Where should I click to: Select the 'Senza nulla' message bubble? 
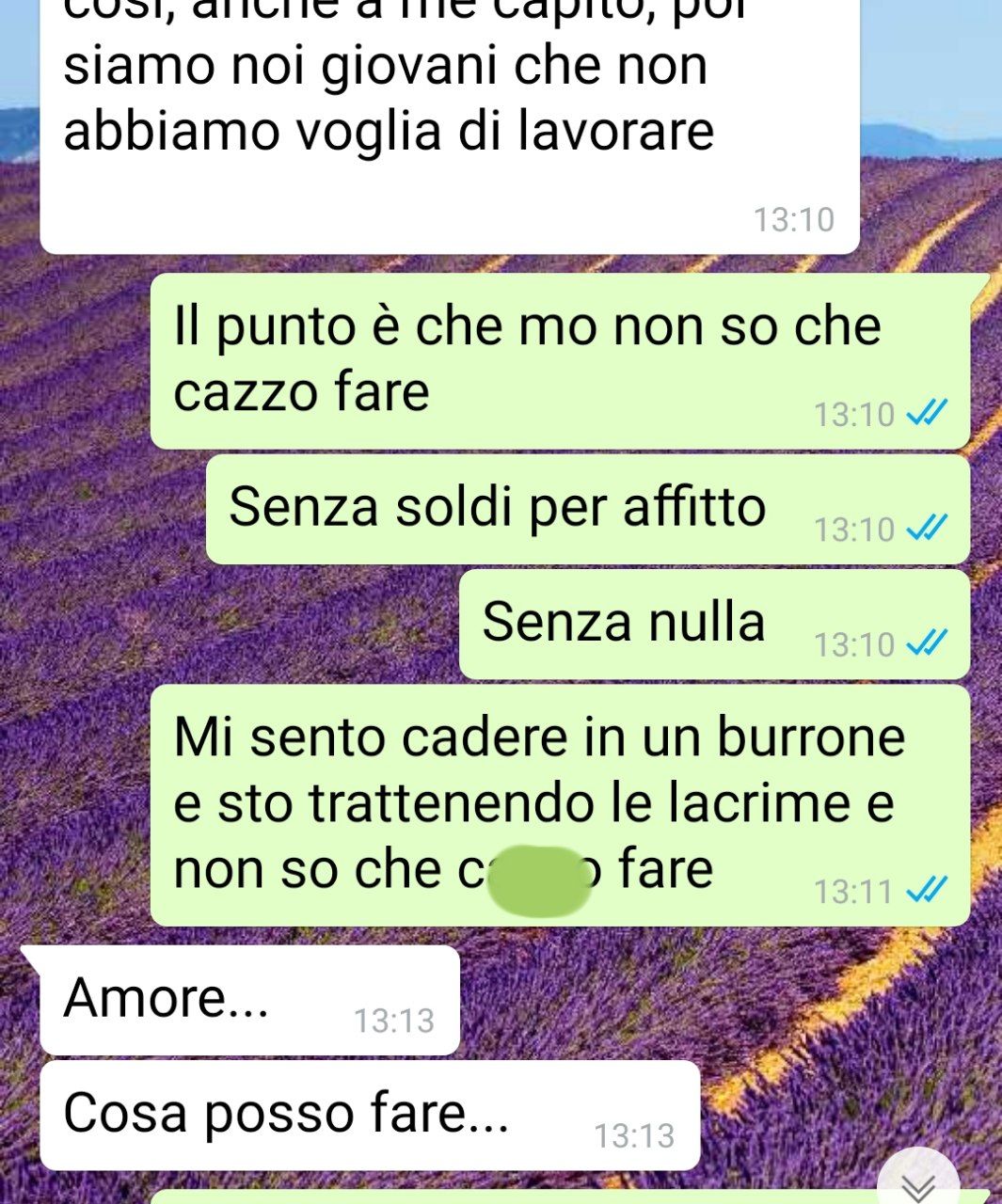click(x=714, y=625)
